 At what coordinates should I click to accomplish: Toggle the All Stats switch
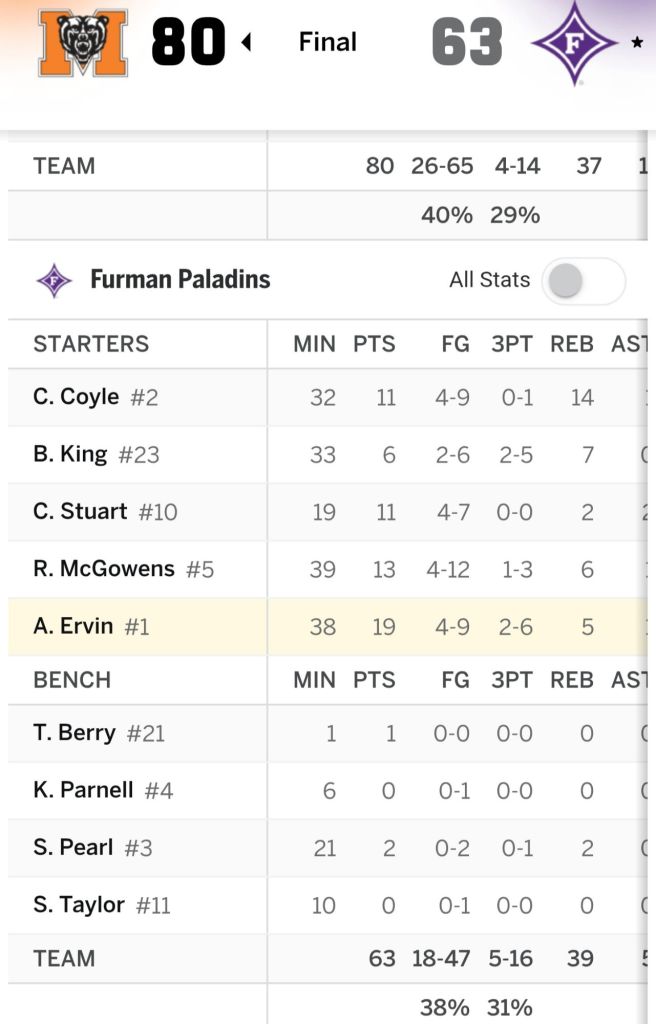tap(583, 281)
